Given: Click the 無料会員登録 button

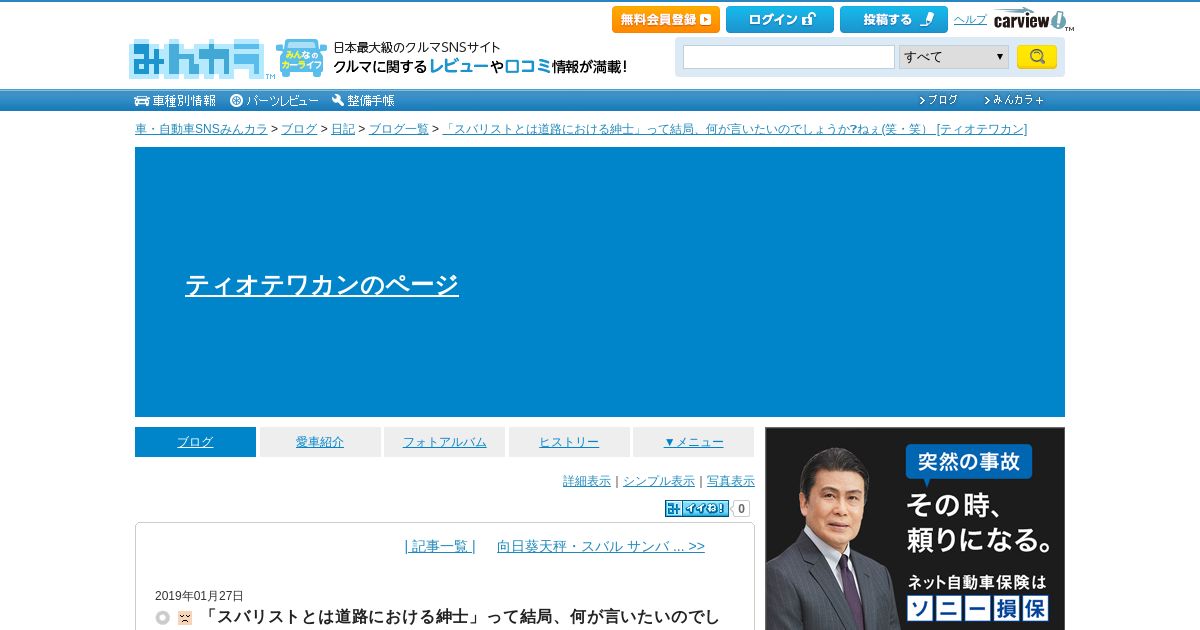Looking at the screenshot, I should tap(666, 19).
